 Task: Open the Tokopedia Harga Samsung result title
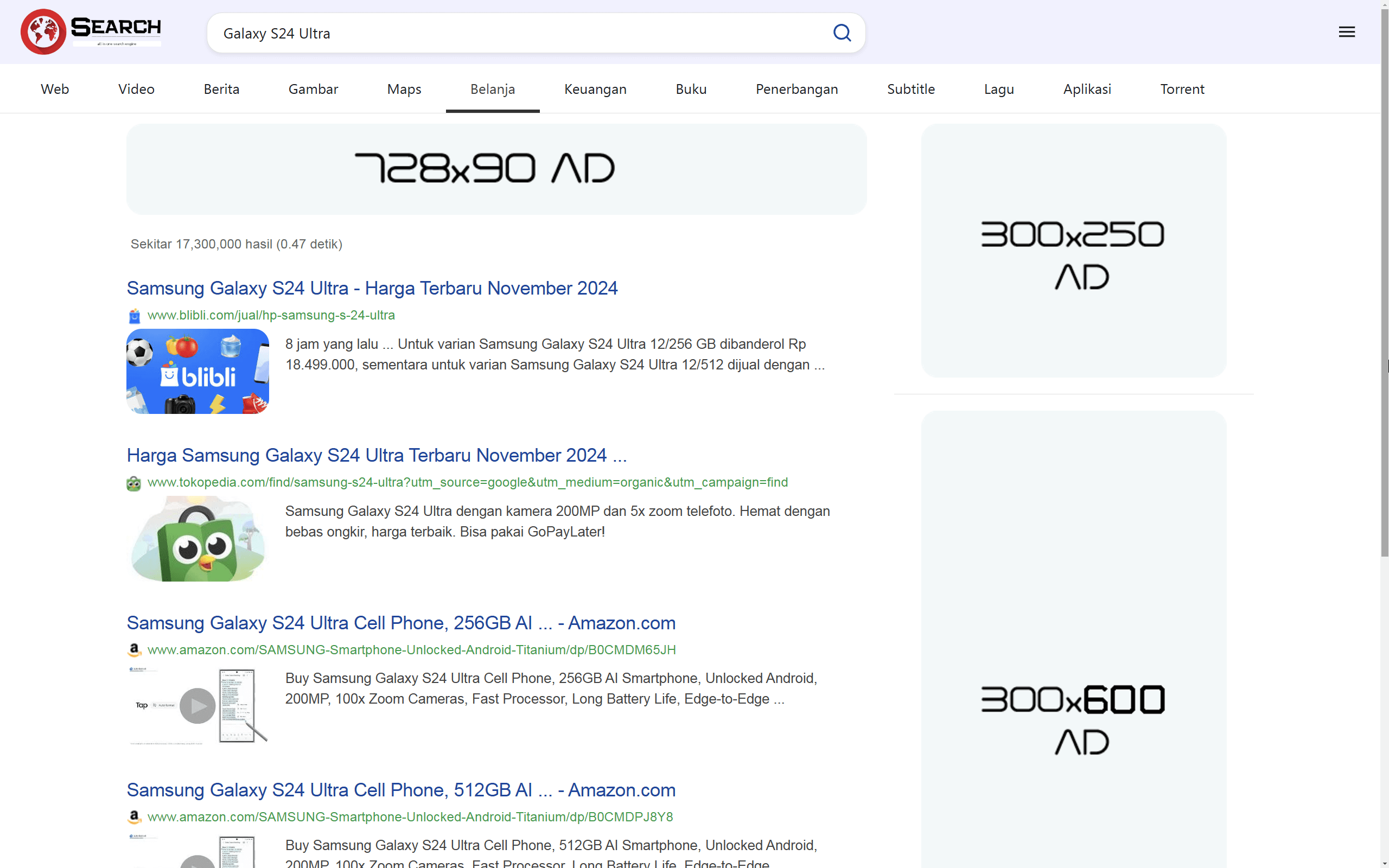tap(377, 455)
